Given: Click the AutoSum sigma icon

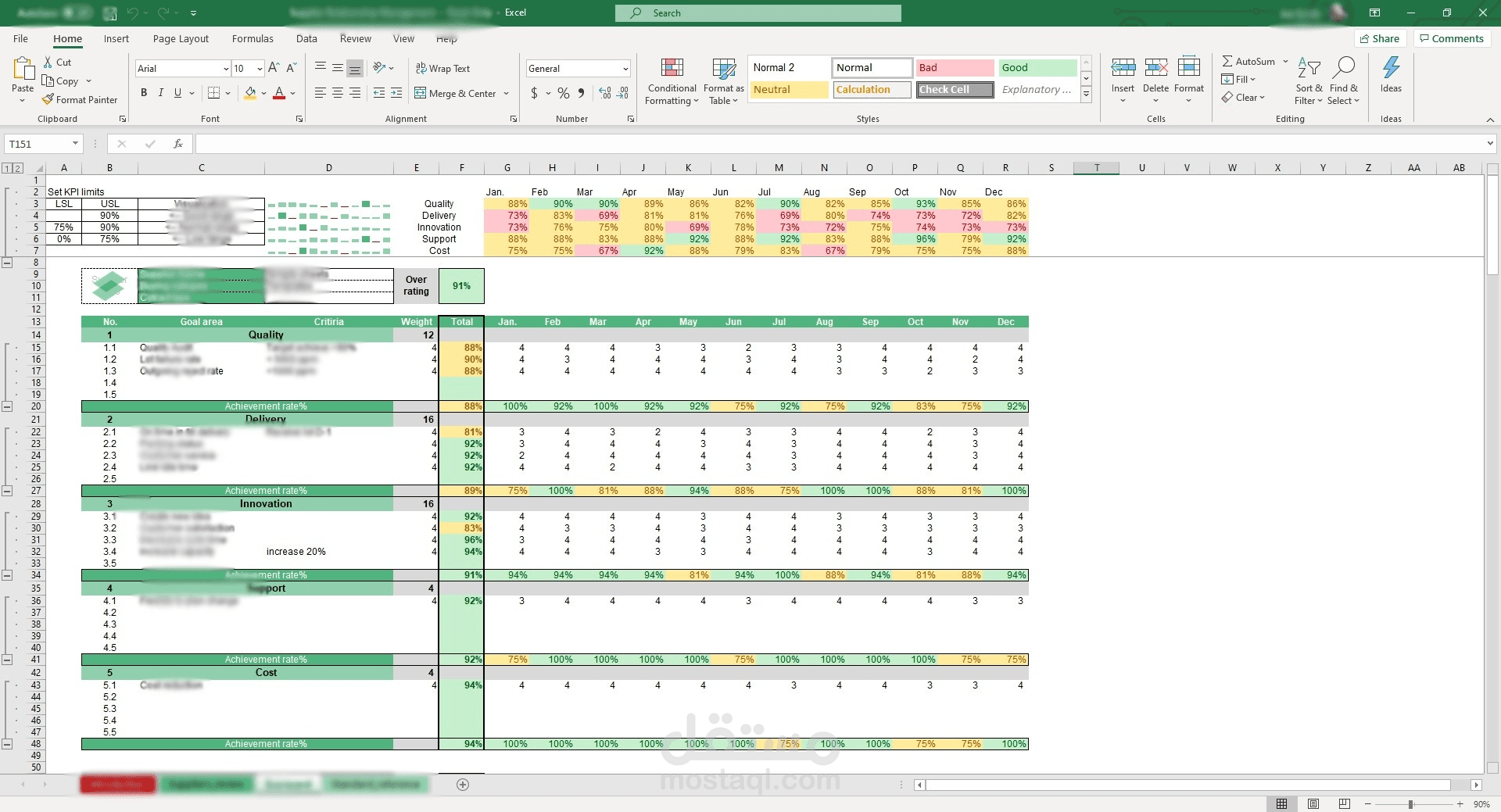Looking at the screenshot, I should (x=1227, y=61).
